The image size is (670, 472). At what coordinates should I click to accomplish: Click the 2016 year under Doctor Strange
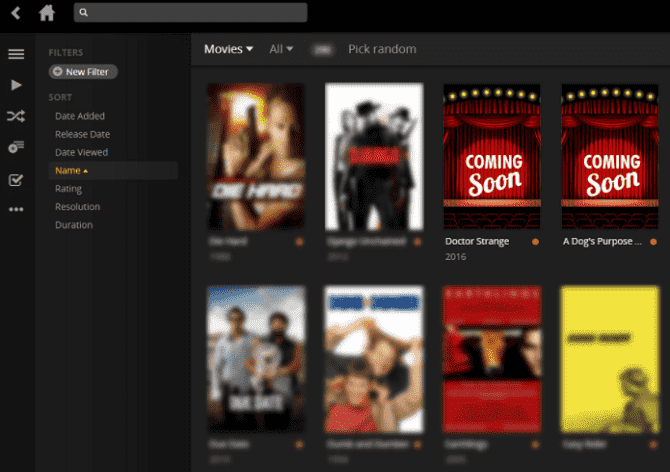[455, 257]
